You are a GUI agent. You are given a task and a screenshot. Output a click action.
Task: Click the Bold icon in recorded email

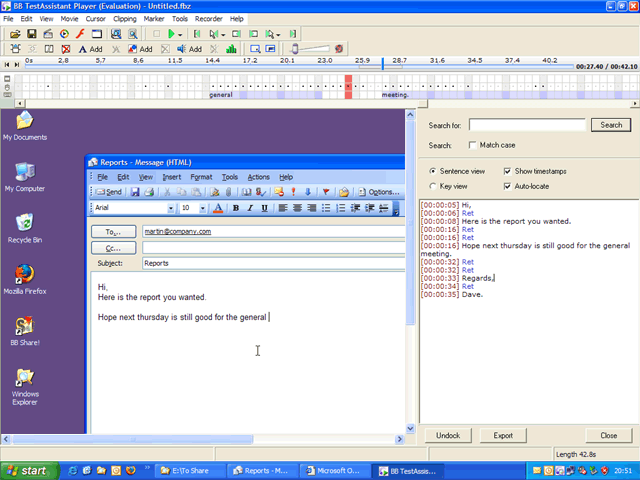coord(236,208)
